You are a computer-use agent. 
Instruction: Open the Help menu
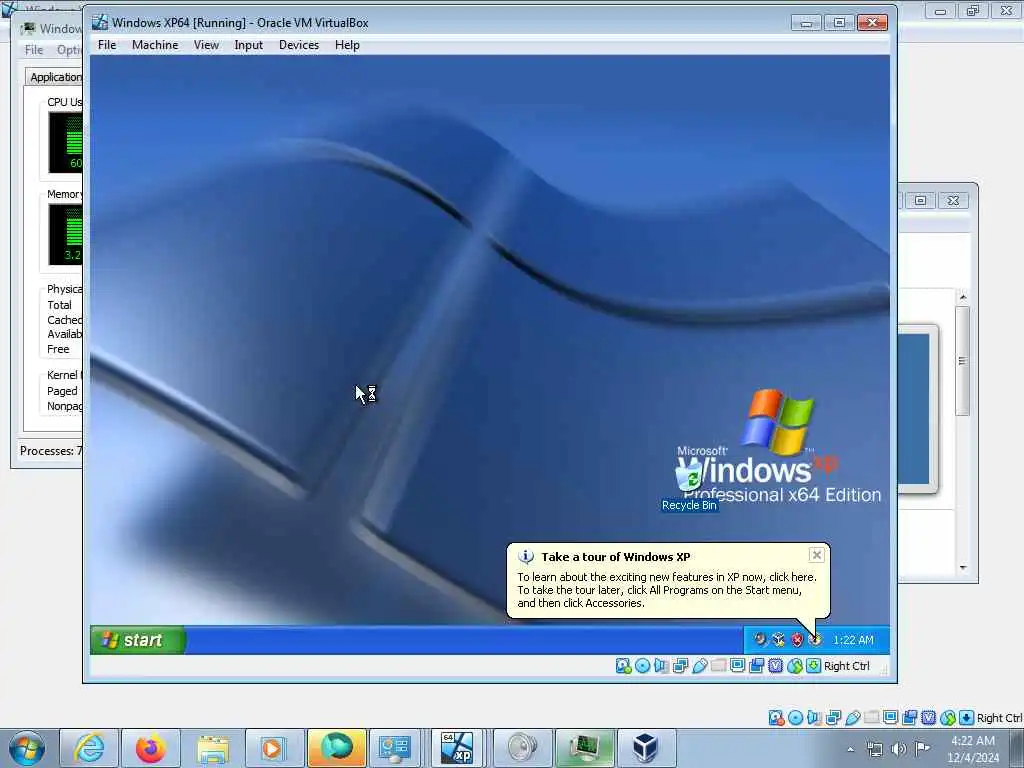tap(347, 45)
